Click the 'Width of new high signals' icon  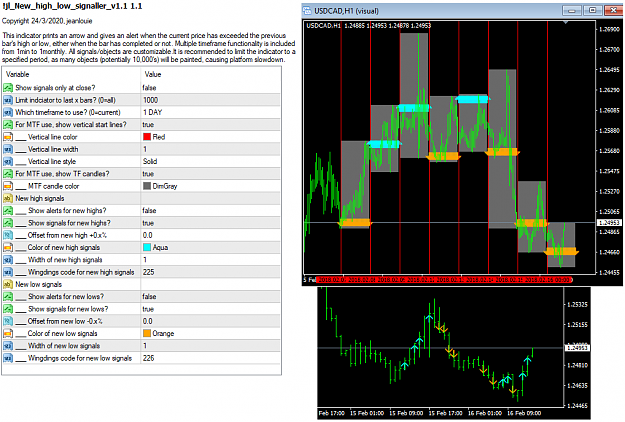(x=8, y=260)
